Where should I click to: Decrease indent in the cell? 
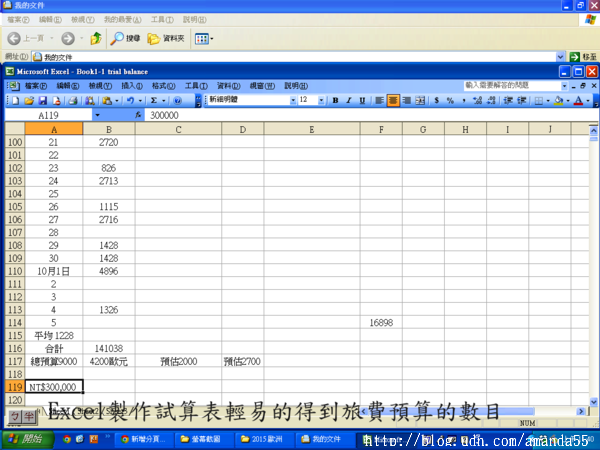tap(508, 101)
